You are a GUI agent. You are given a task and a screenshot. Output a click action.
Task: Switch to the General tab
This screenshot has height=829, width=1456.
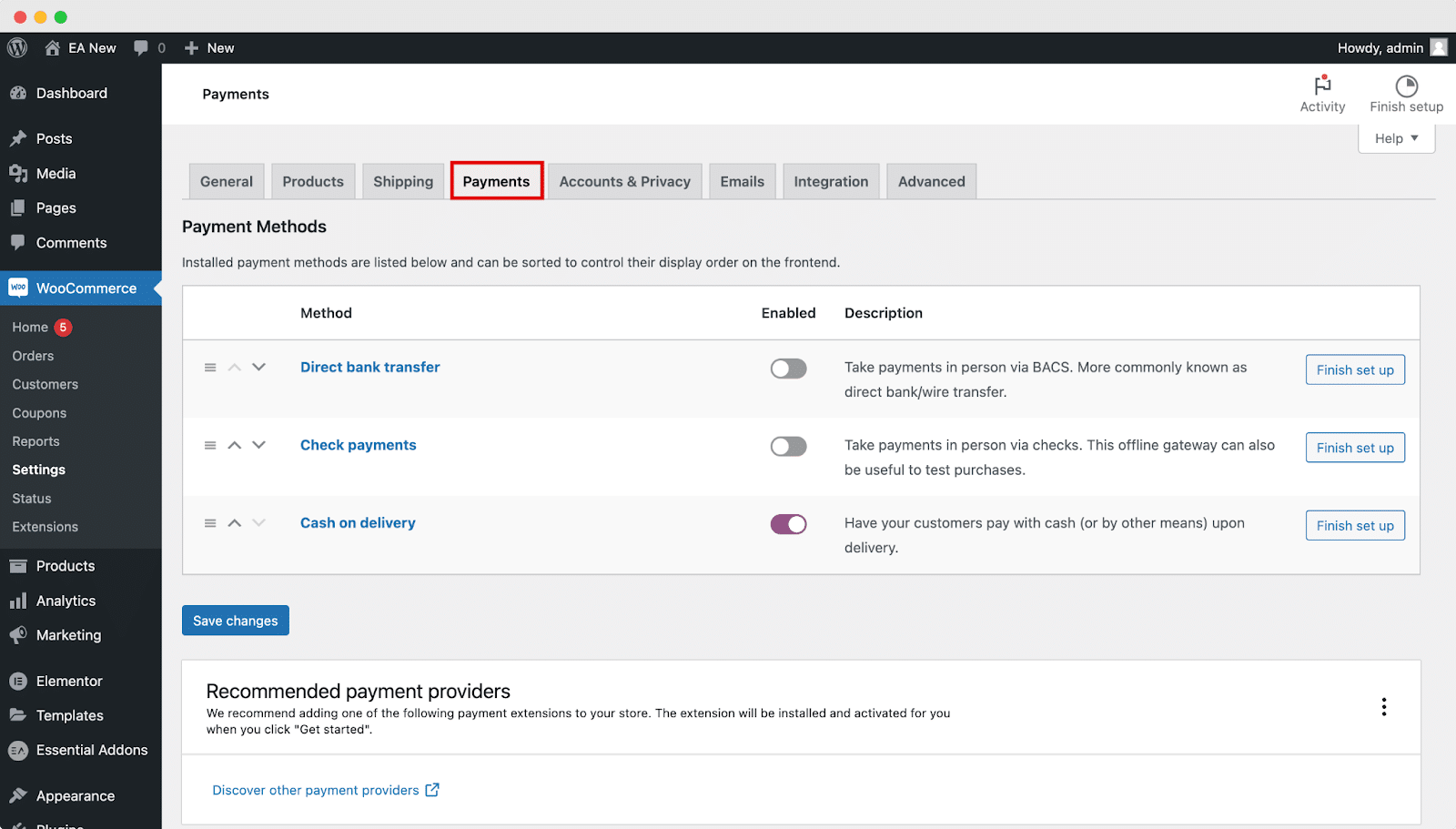point(227,181)
